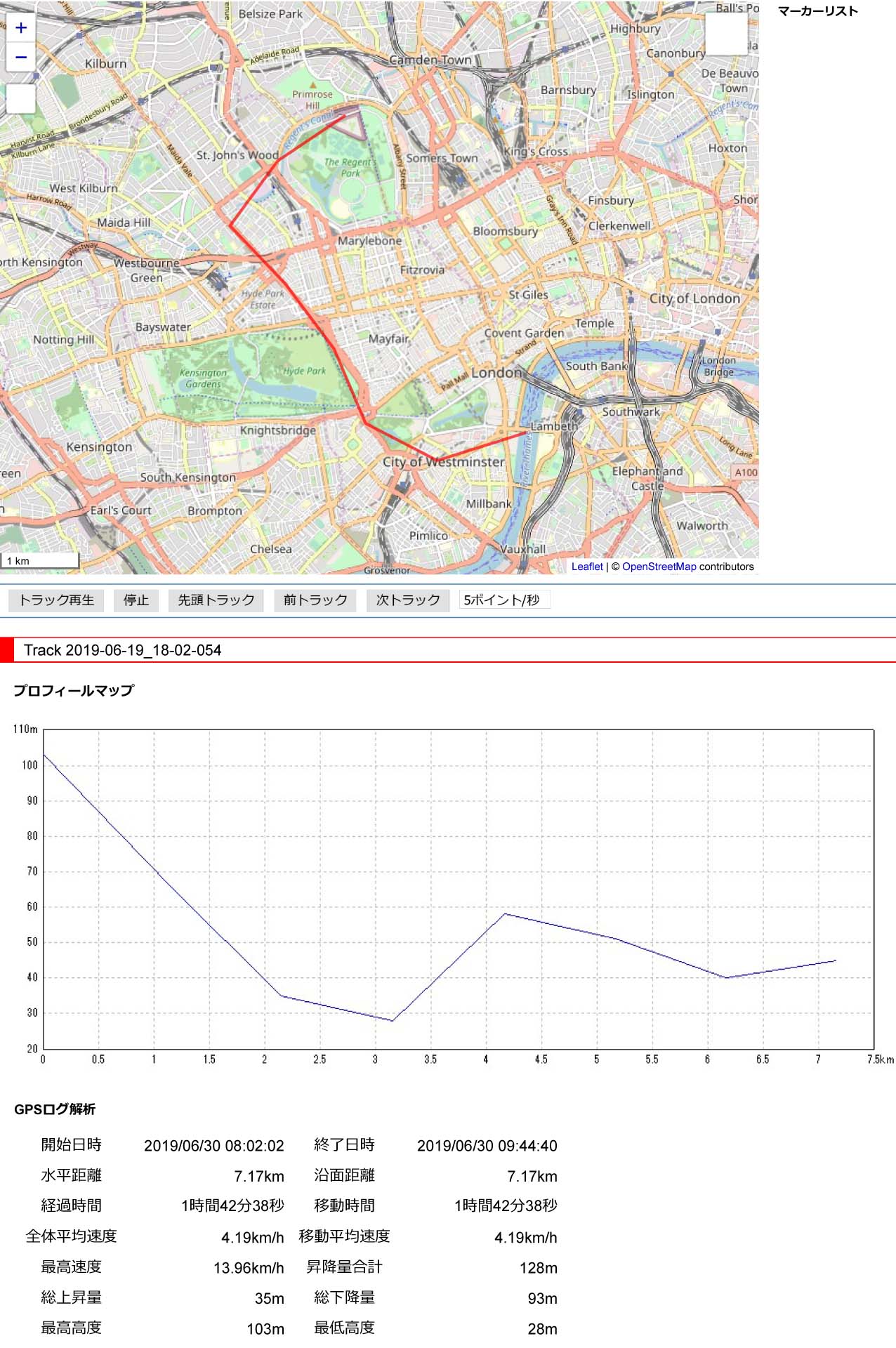This screenshot has height=1348, width=896.
Task: Click the blank map control below zoom buttons
Action: pyautogui.click(x=21, y=98)
